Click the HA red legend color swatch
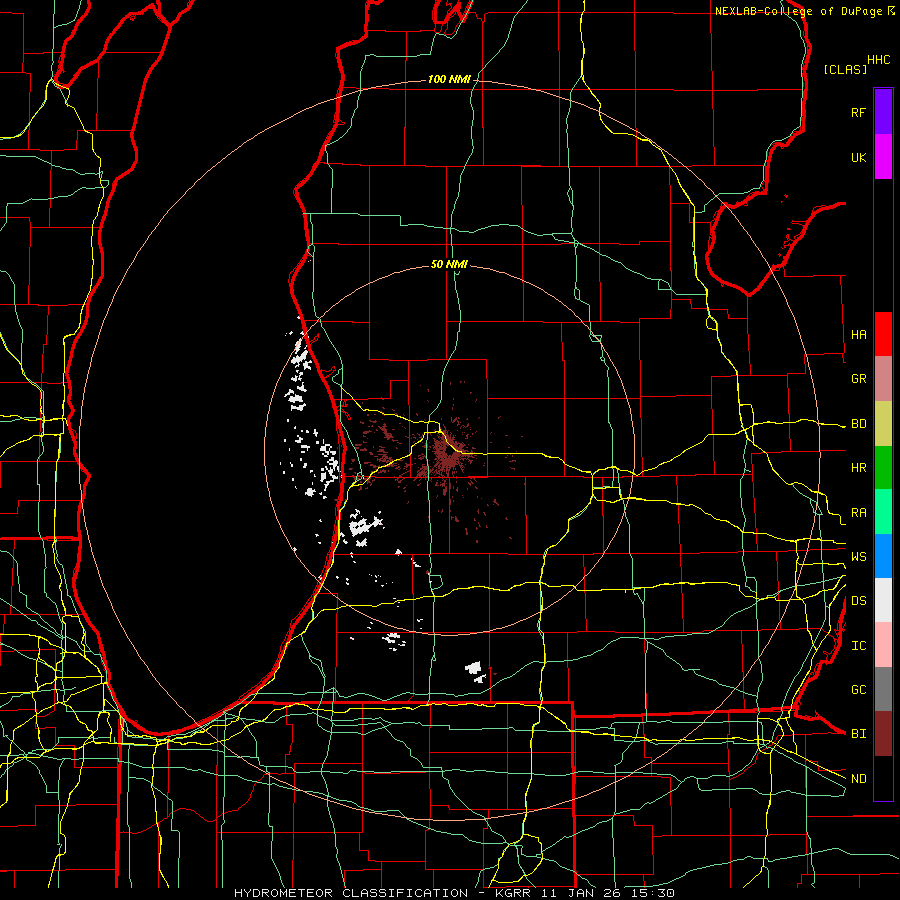Viewport: 900px width, 900px height. tap(883, 334)
